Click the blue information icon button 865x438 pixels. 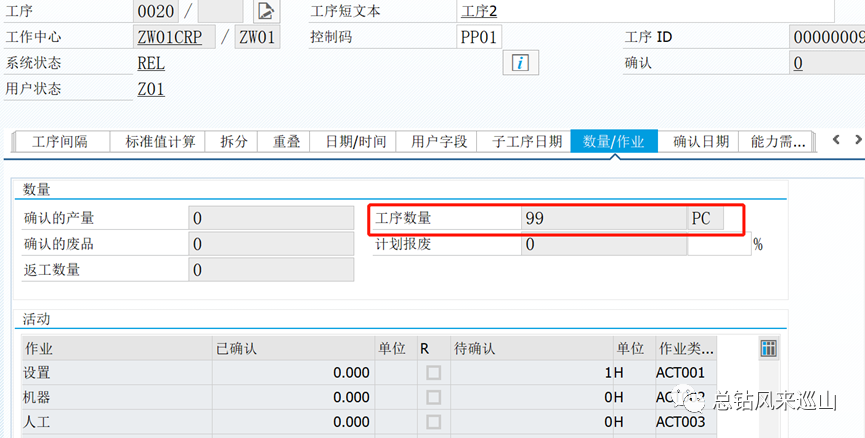[520, 62]
